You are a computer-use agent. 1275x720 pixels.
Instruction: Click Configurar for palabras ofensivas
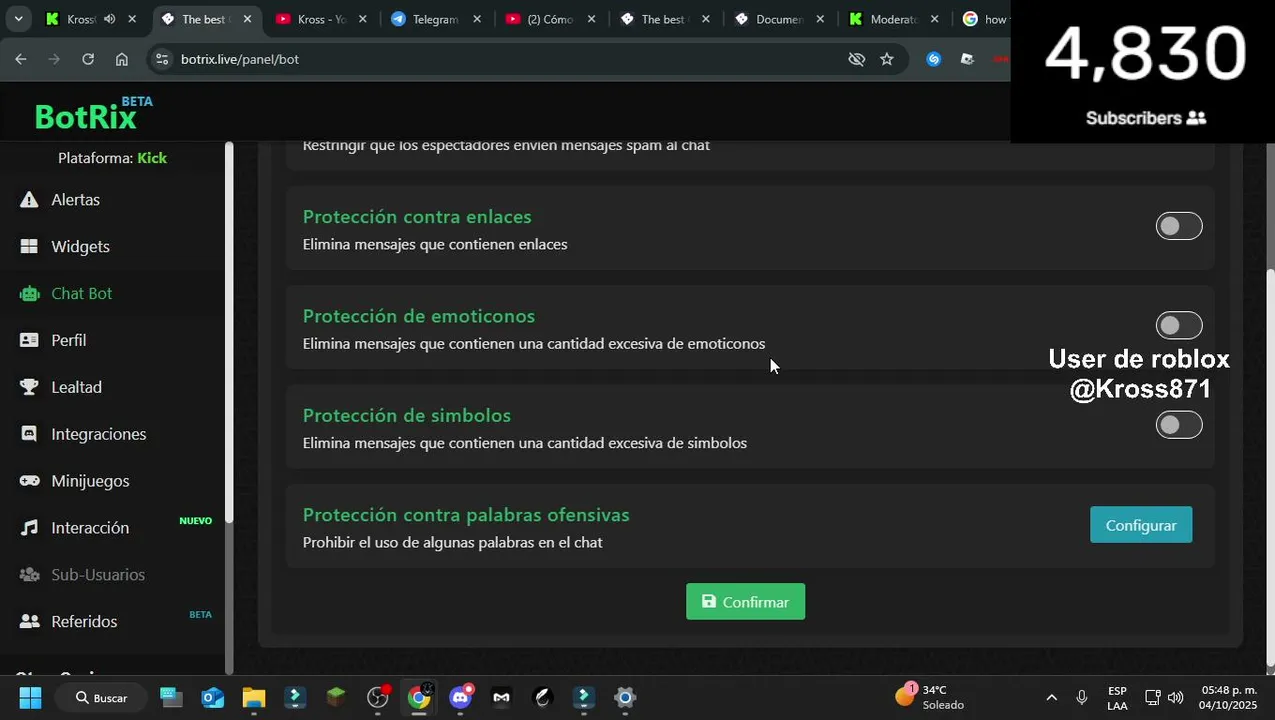pos(1141,525)
